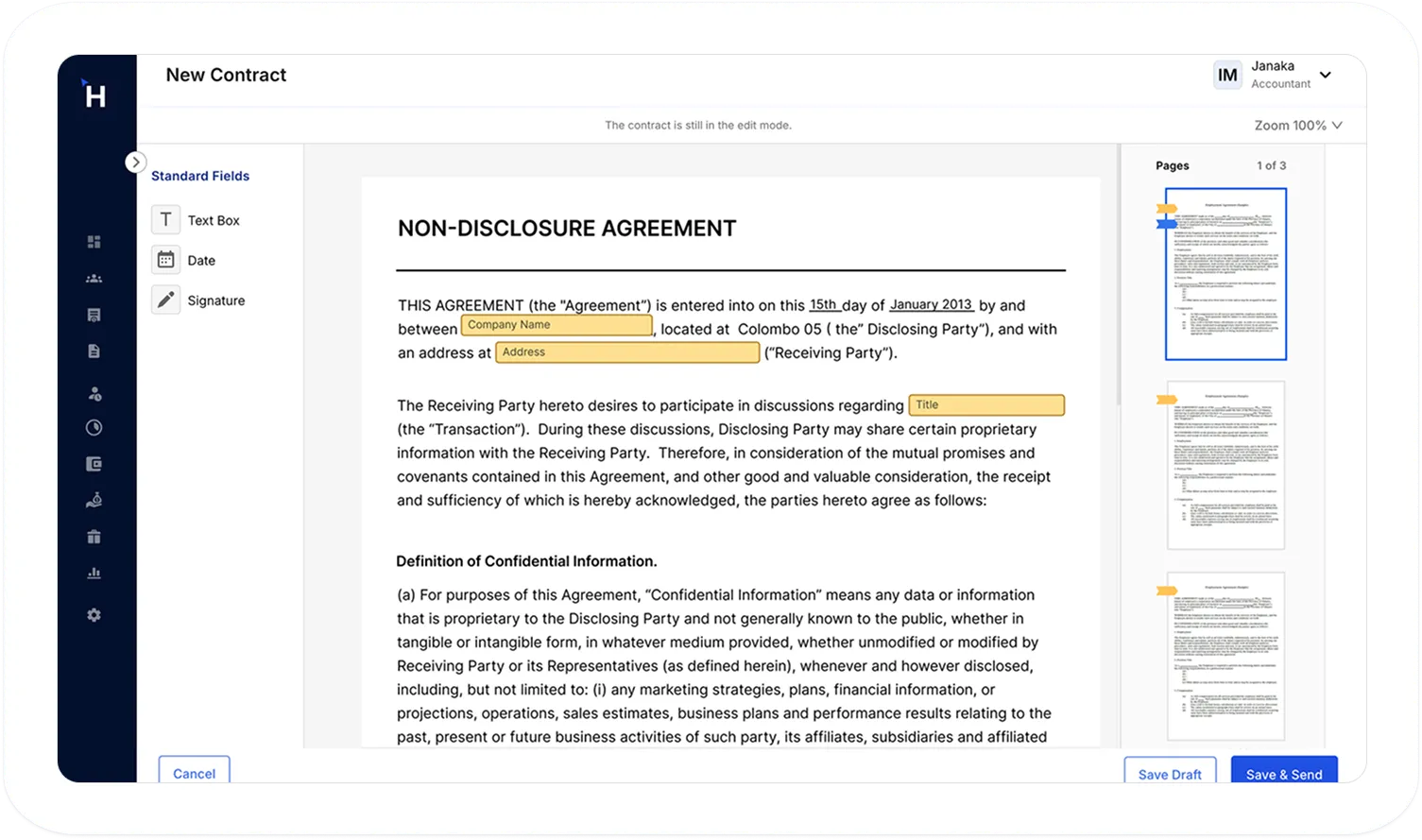Click the Standard Fields heading
The image size is (1422, 840).
pos(200,176)
